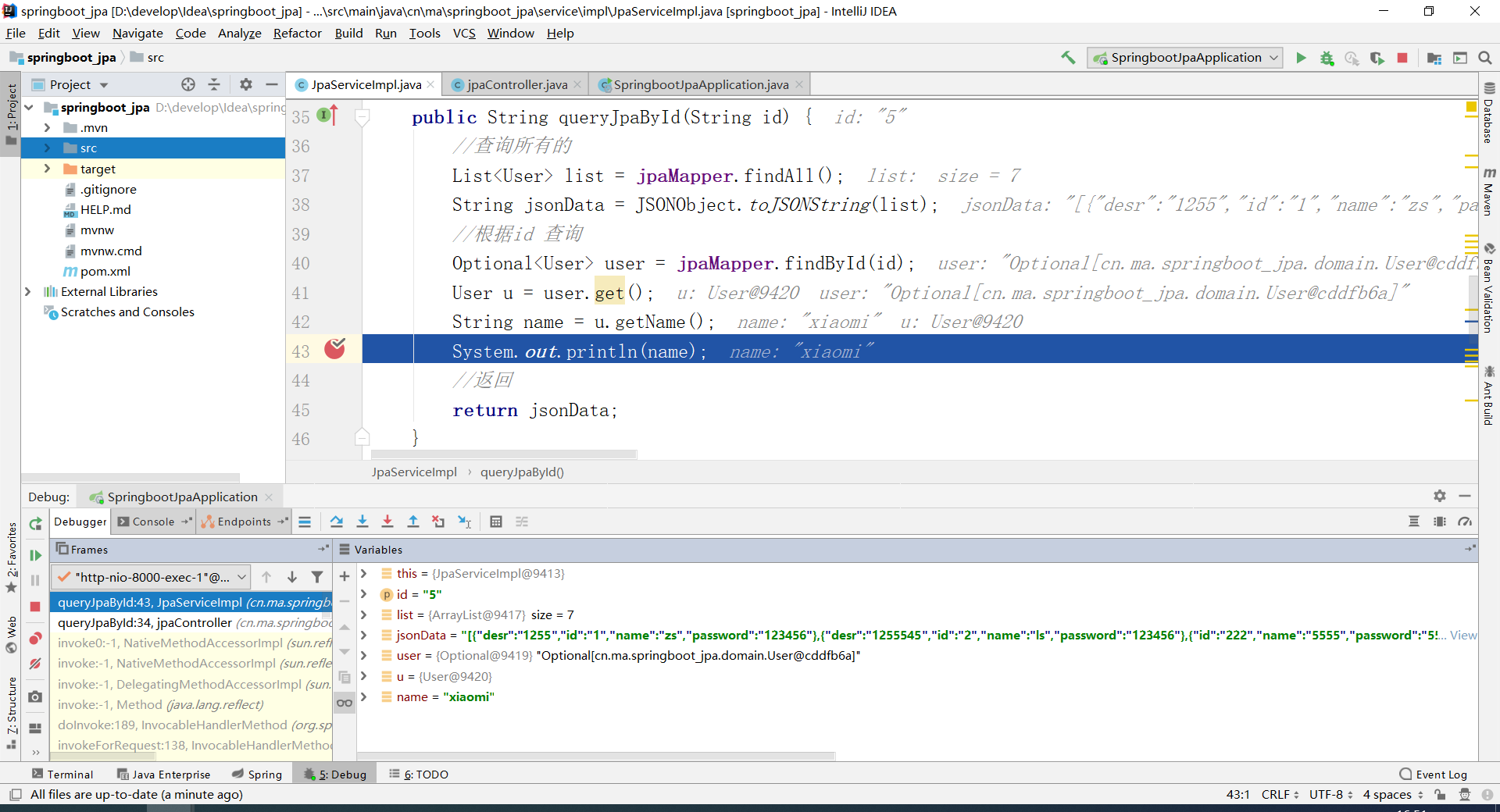Toggle the Ant Build side panel
1500x812 pixels.
click(1489, 396)
